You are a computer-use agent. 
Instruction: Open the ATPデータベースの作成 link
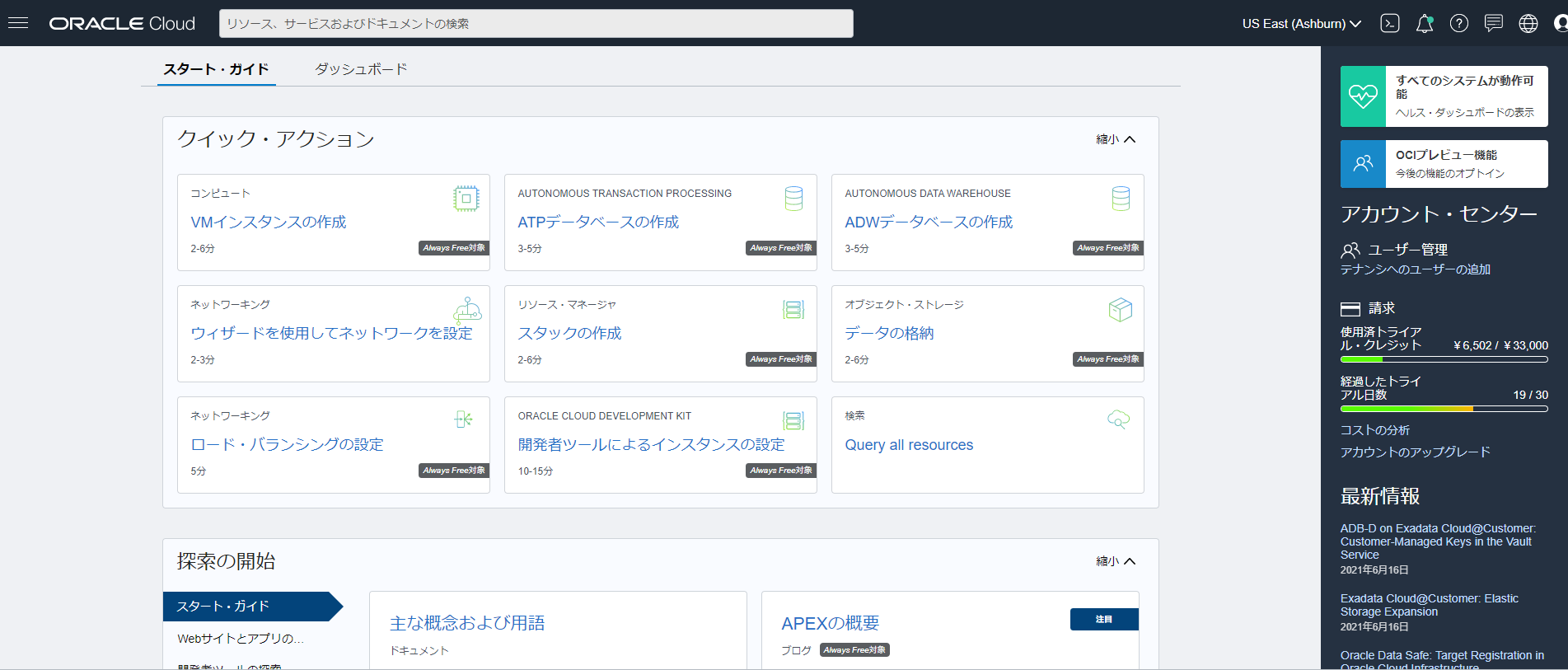[598, 222]
